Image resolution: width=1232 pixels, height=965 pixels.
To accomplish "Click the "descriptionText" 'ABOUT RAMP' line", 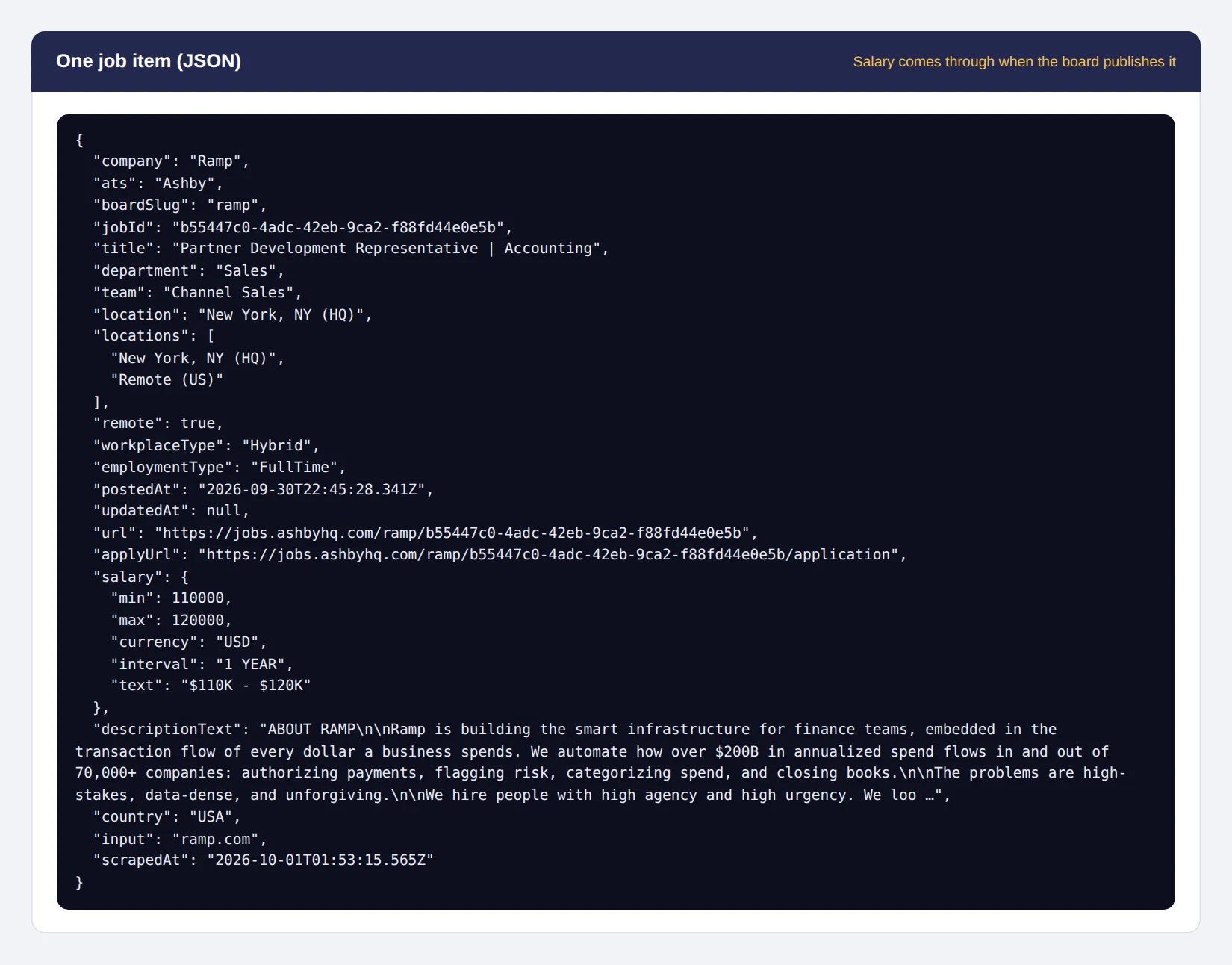I will pyautogui.click(x=574, y=730).
